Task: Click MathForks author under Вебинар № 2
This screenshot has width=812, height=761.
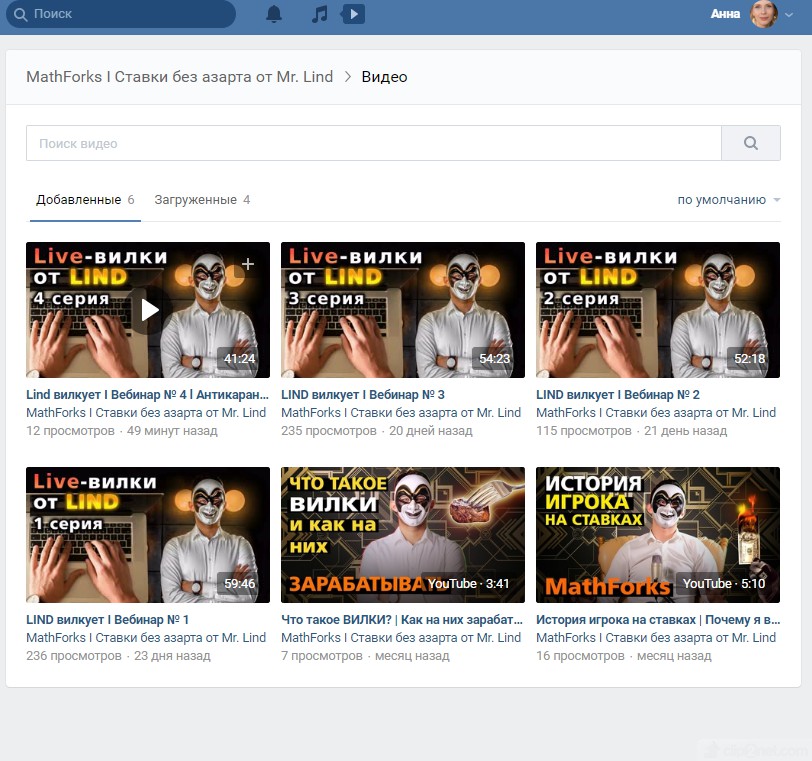Action: click(656, 413)
